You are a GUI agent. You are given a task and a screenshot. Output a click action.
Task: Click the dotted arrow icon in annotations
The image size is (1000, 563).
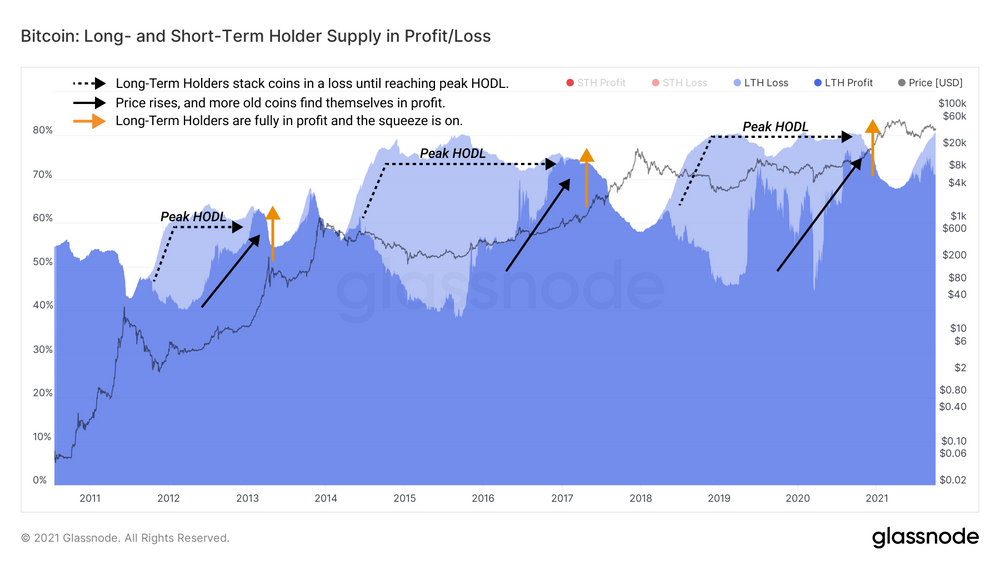pos(90,83)
